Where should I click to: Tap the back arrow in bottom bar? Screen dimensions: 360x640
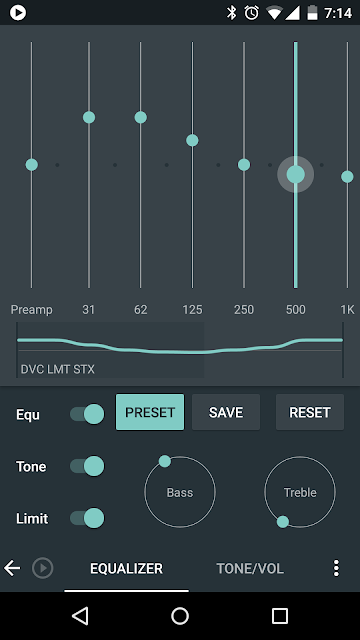point(12,568)
